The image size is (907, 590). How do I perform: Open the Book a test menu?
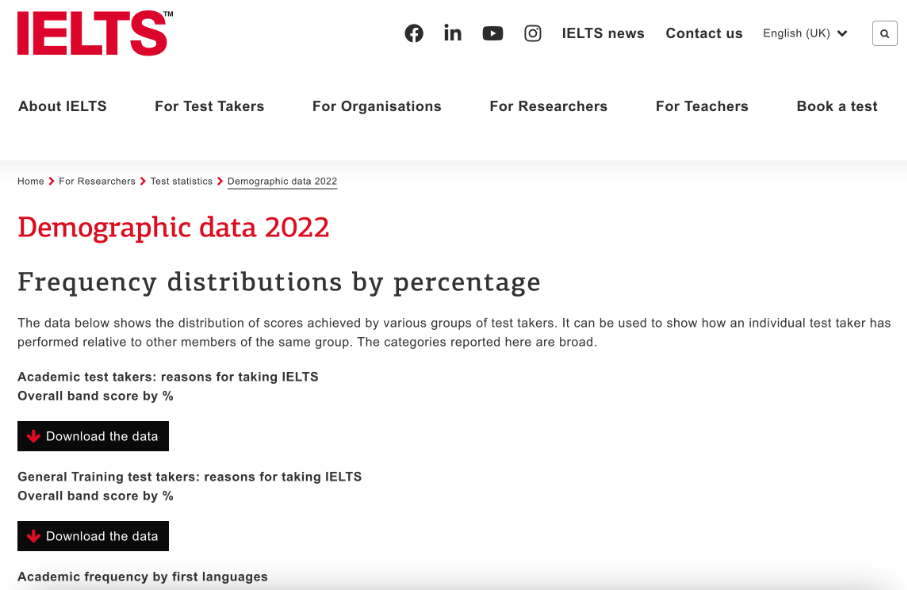[837, 106]
